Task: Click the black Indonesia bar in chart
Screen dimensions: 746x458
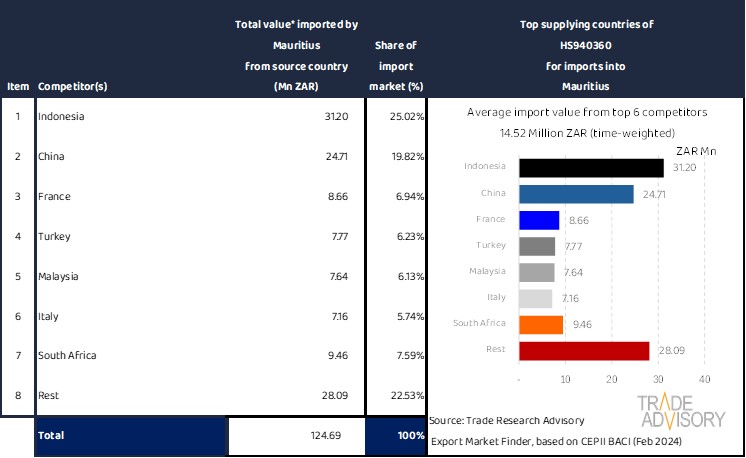Action: (x=591, y=167)
